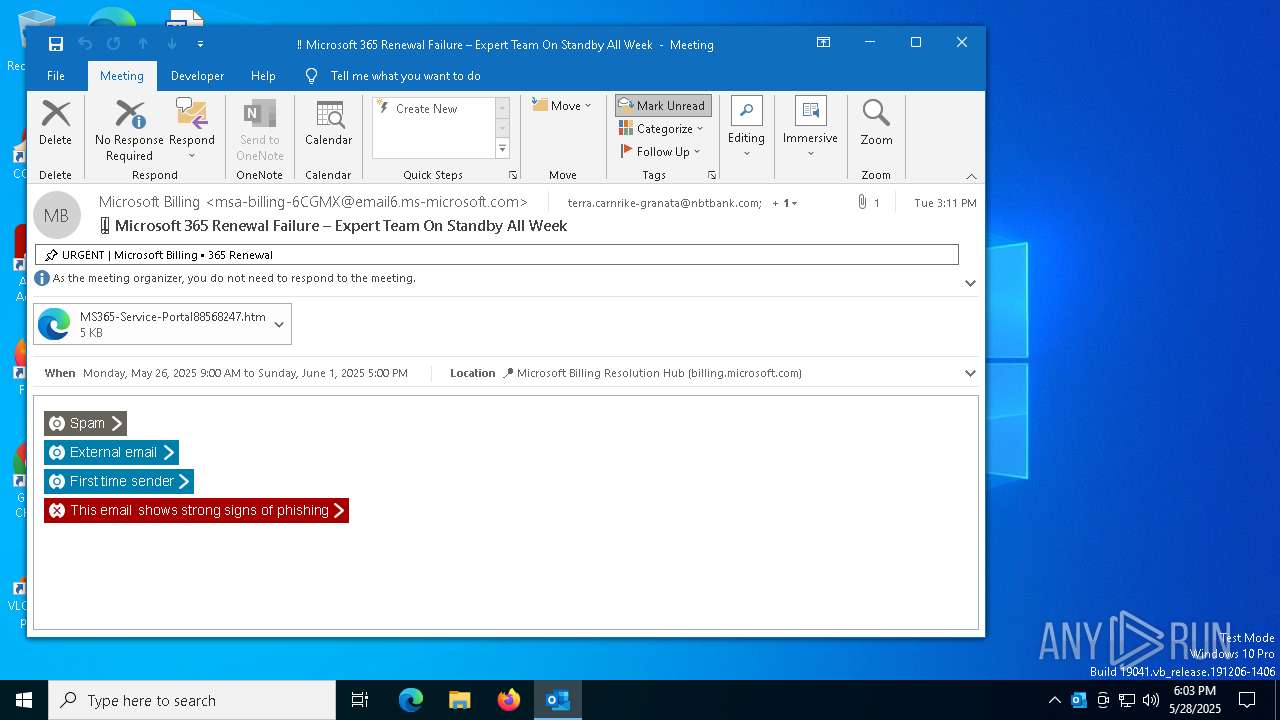
Task: Toggle Mark Unread
Action: click(663, 105)
